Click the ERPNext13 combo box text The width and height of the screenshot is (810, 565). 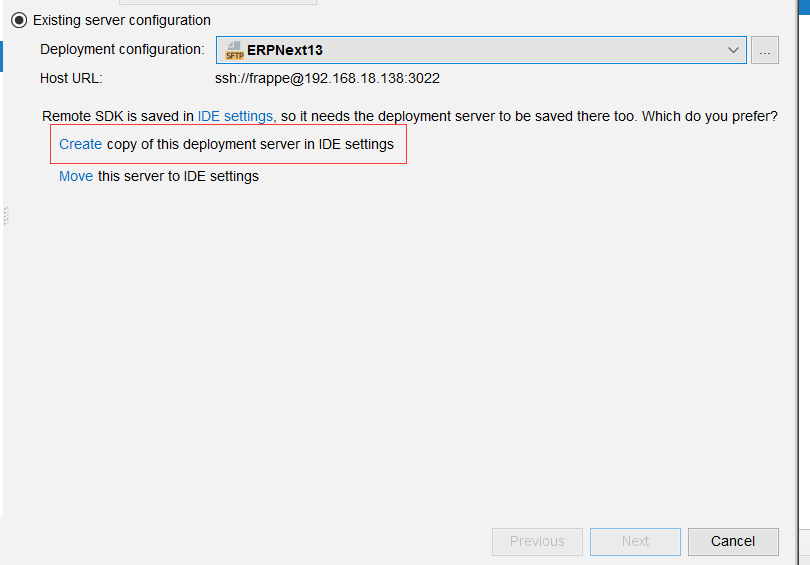point(285,50)
